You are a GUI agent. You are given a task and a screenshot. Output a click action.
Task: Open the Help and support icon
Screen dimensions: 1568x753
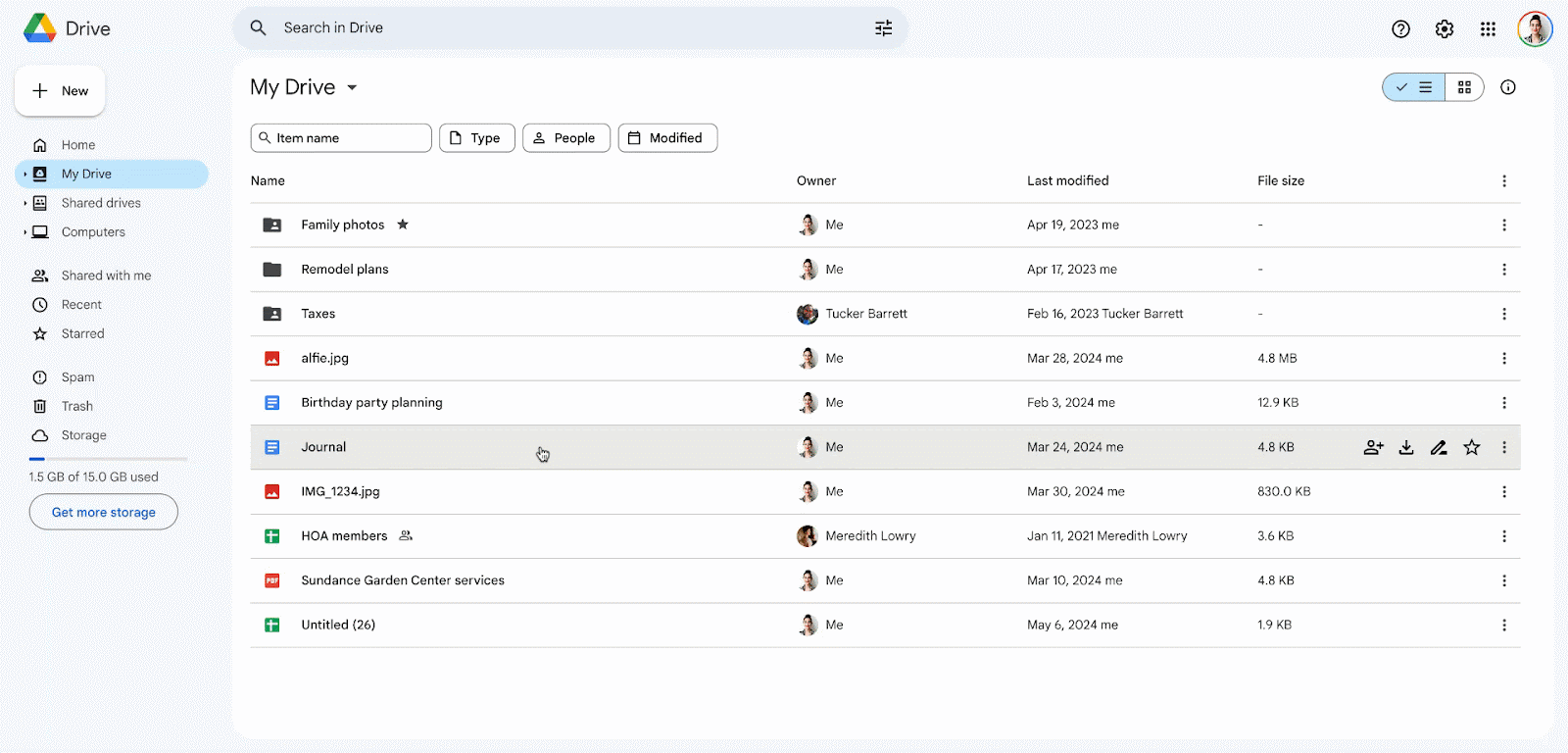(x=1401, y=29)
